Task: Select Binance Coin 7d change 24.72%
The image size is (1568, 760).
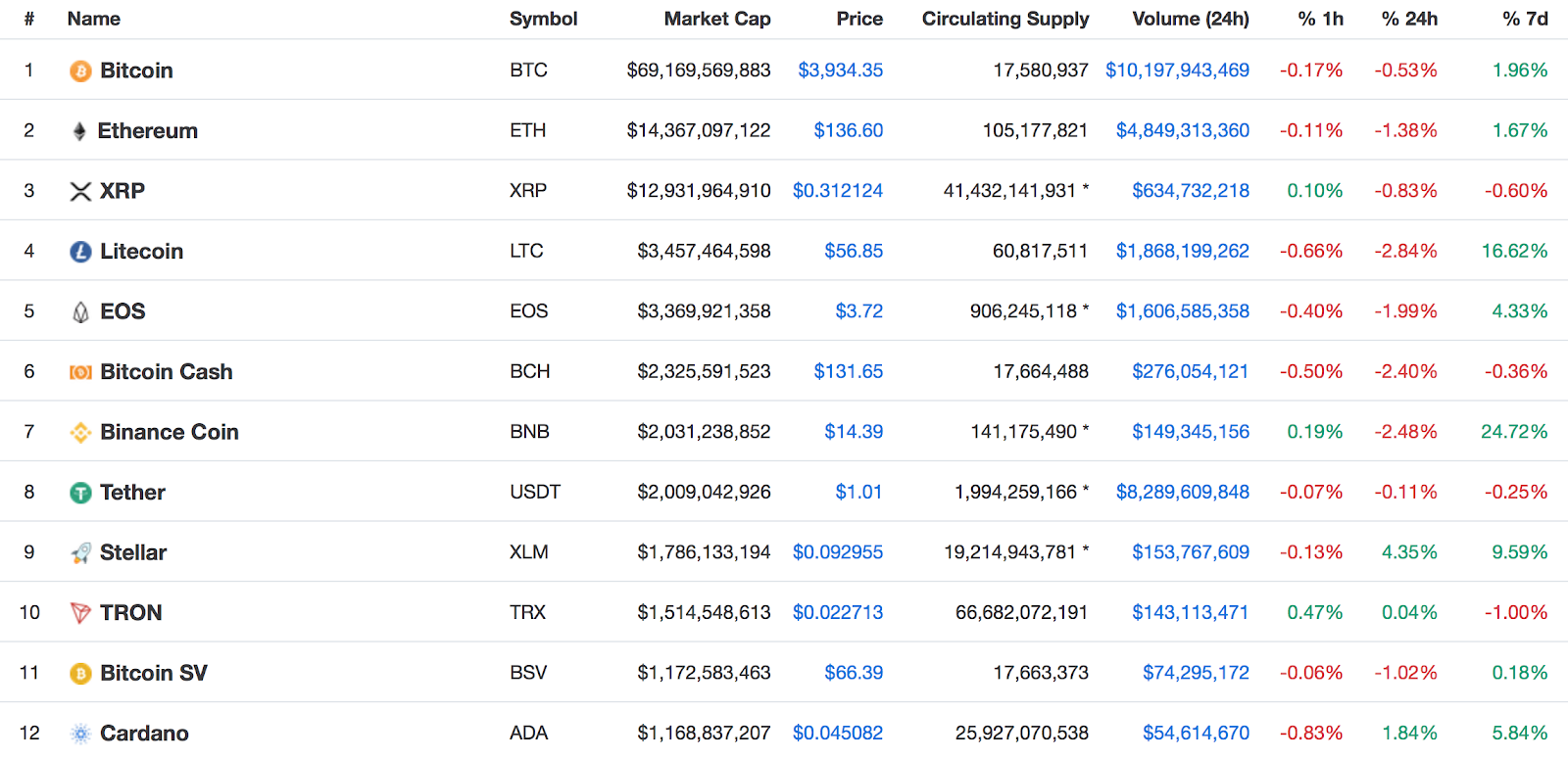Action: click(1515, 432)
